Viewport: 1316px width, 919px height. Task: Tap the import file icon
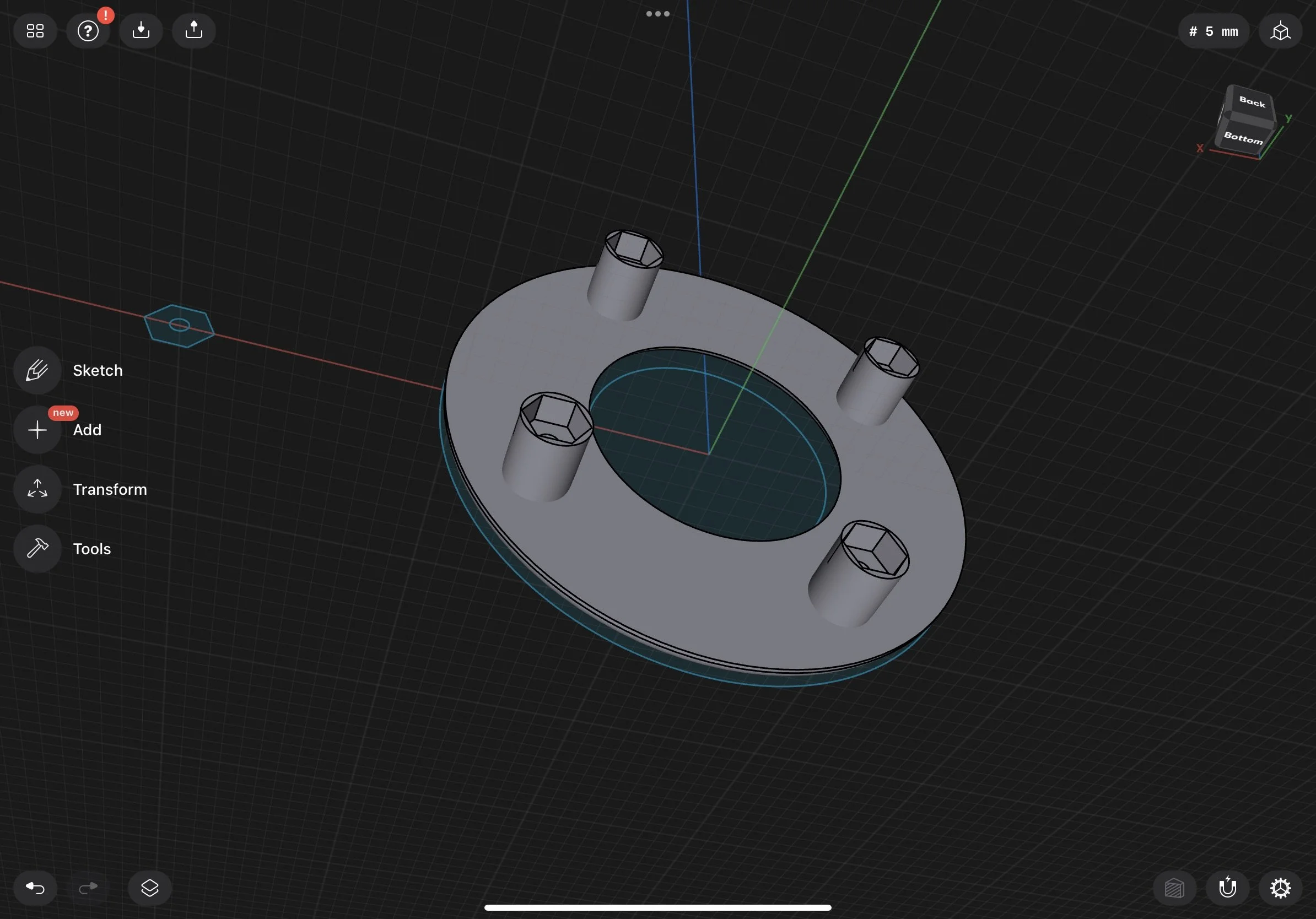pos(141,31)
